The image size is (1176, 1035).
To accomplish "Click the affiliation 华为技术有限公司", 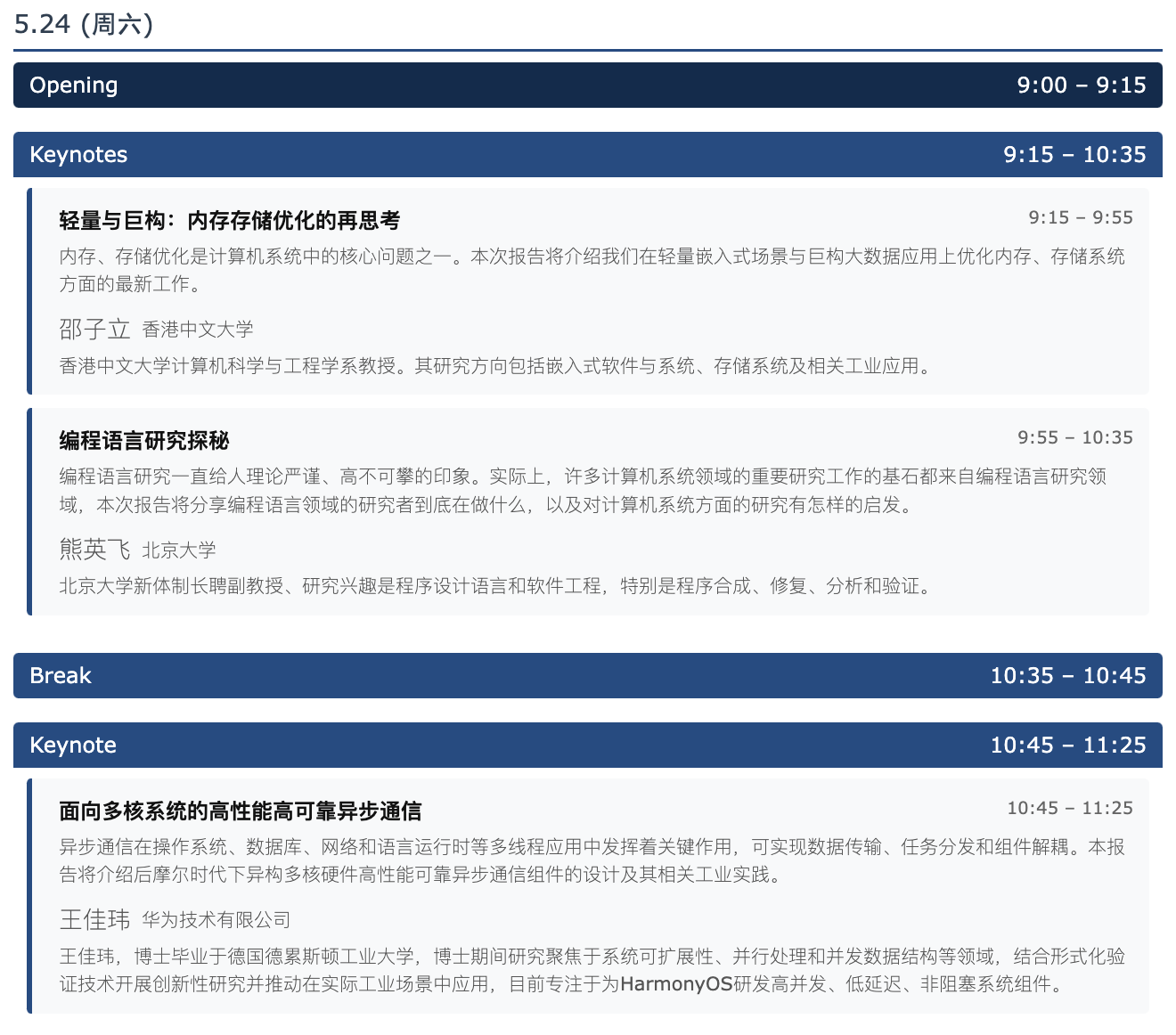I will coord(216,920).
